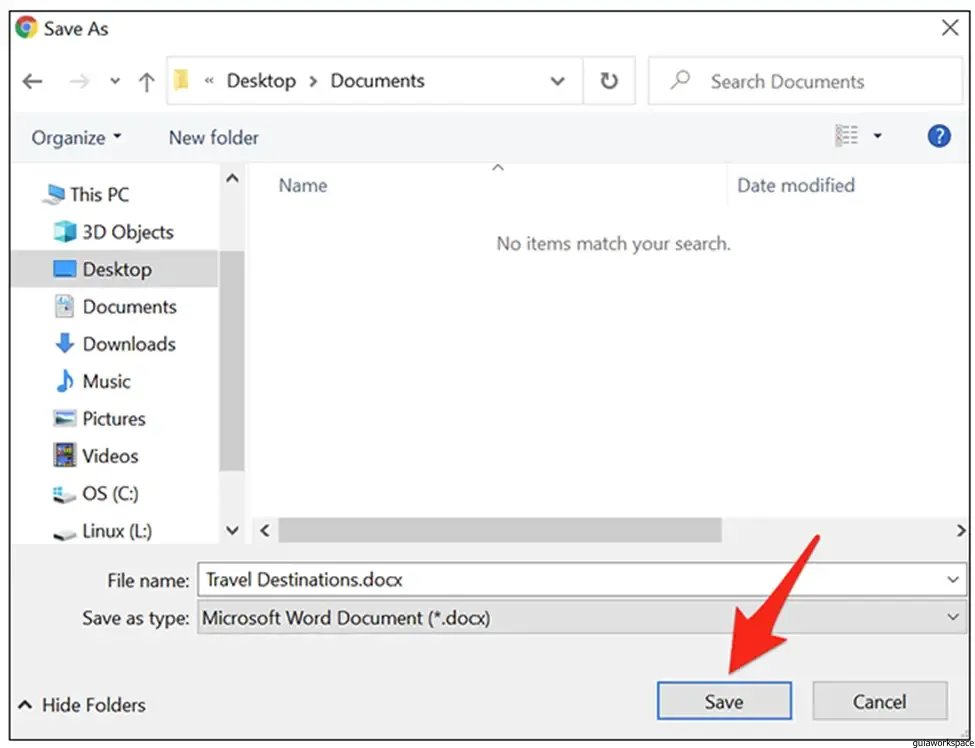This screenshot has width=975, height=748.
Task: Refresh the Documents folder listing
Action: coord(608,81)
